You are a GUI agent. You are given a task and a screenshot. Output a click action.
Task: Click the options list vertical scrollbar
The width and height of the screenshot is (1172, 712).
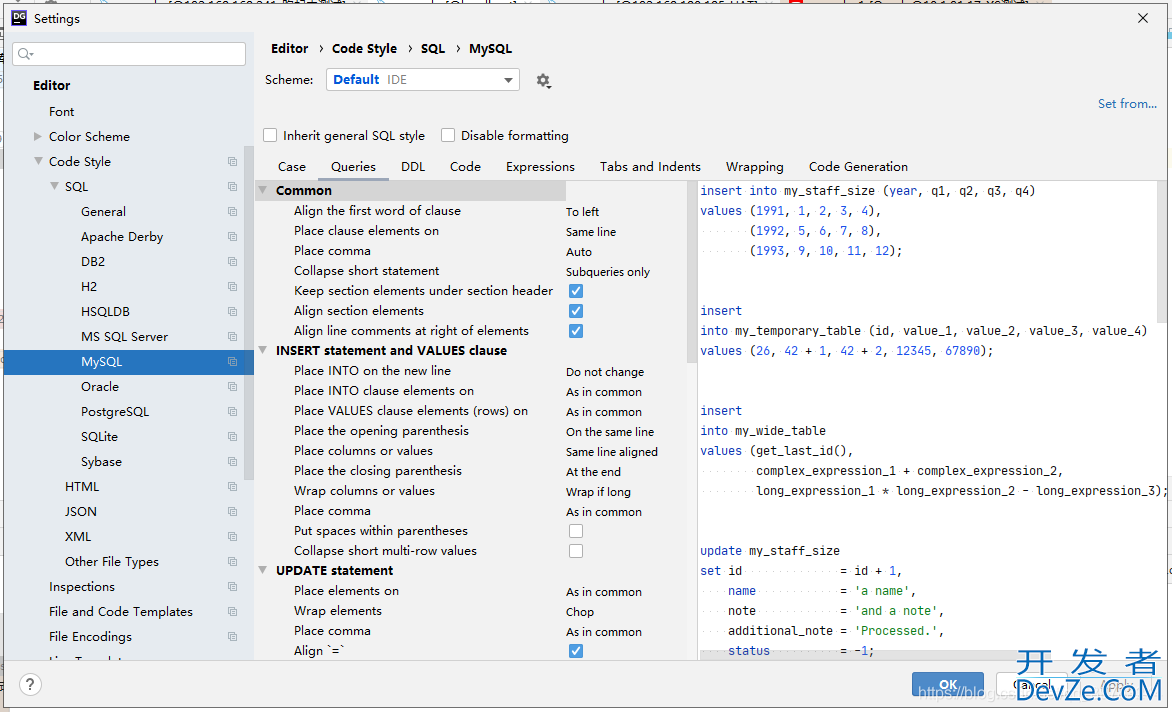691,273
